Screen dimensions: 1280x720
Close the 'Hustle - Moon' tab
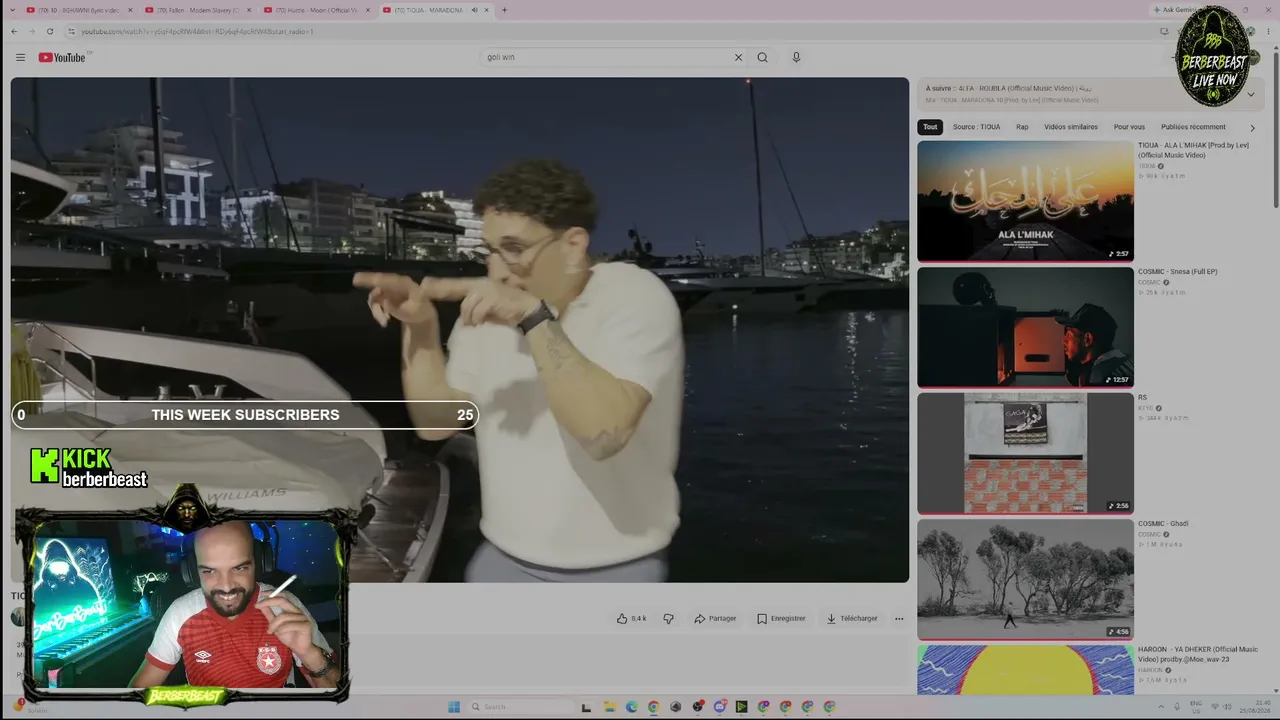(x=368, y=10)
